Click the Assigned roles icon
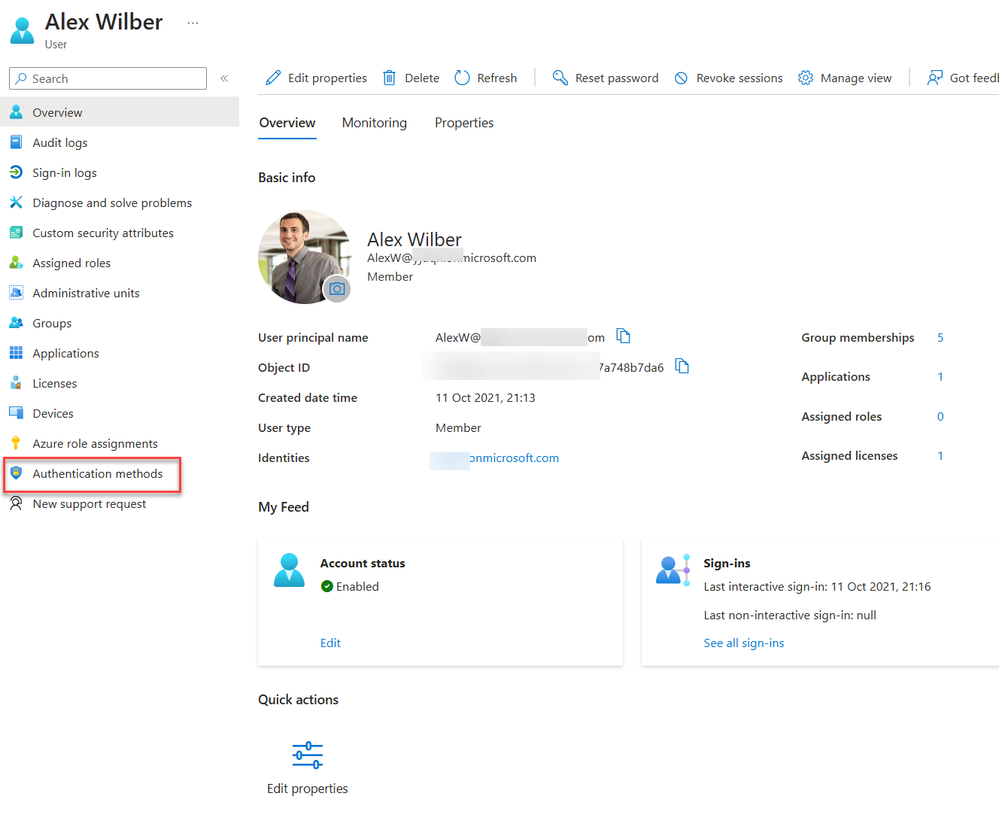 [x=16, y=263]
